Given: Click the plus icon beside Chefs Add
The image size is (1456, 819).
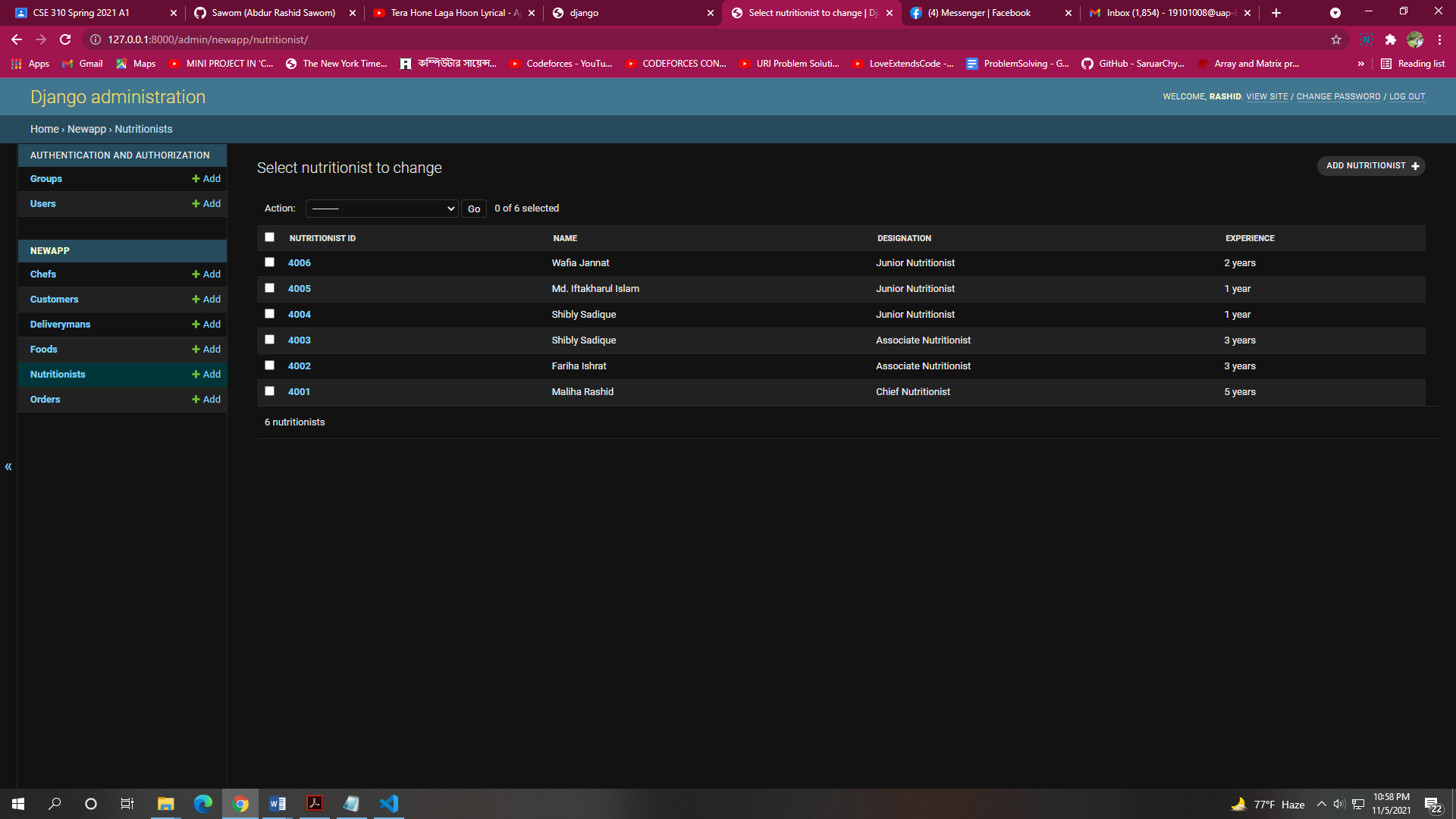Looking at the screenshot, I should [x=196, y=275].
